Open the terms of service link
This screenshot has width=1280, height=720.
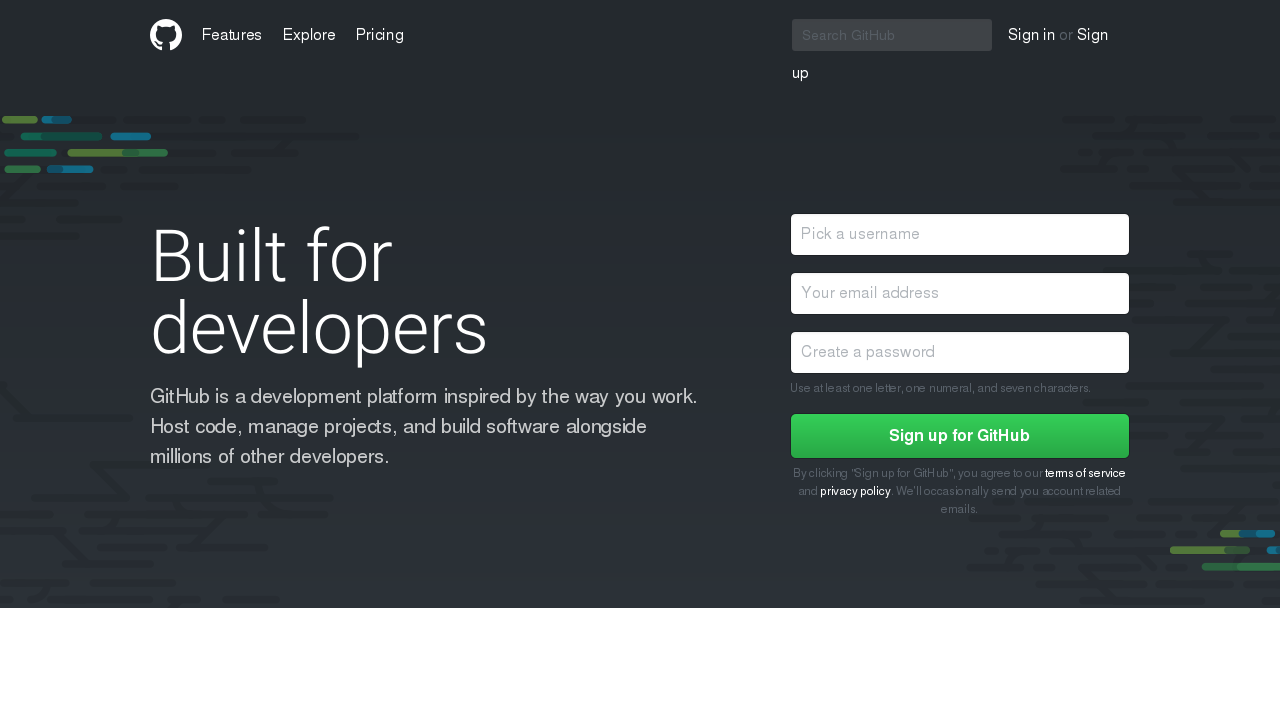pyautogui.click(x=1085, y=473)
